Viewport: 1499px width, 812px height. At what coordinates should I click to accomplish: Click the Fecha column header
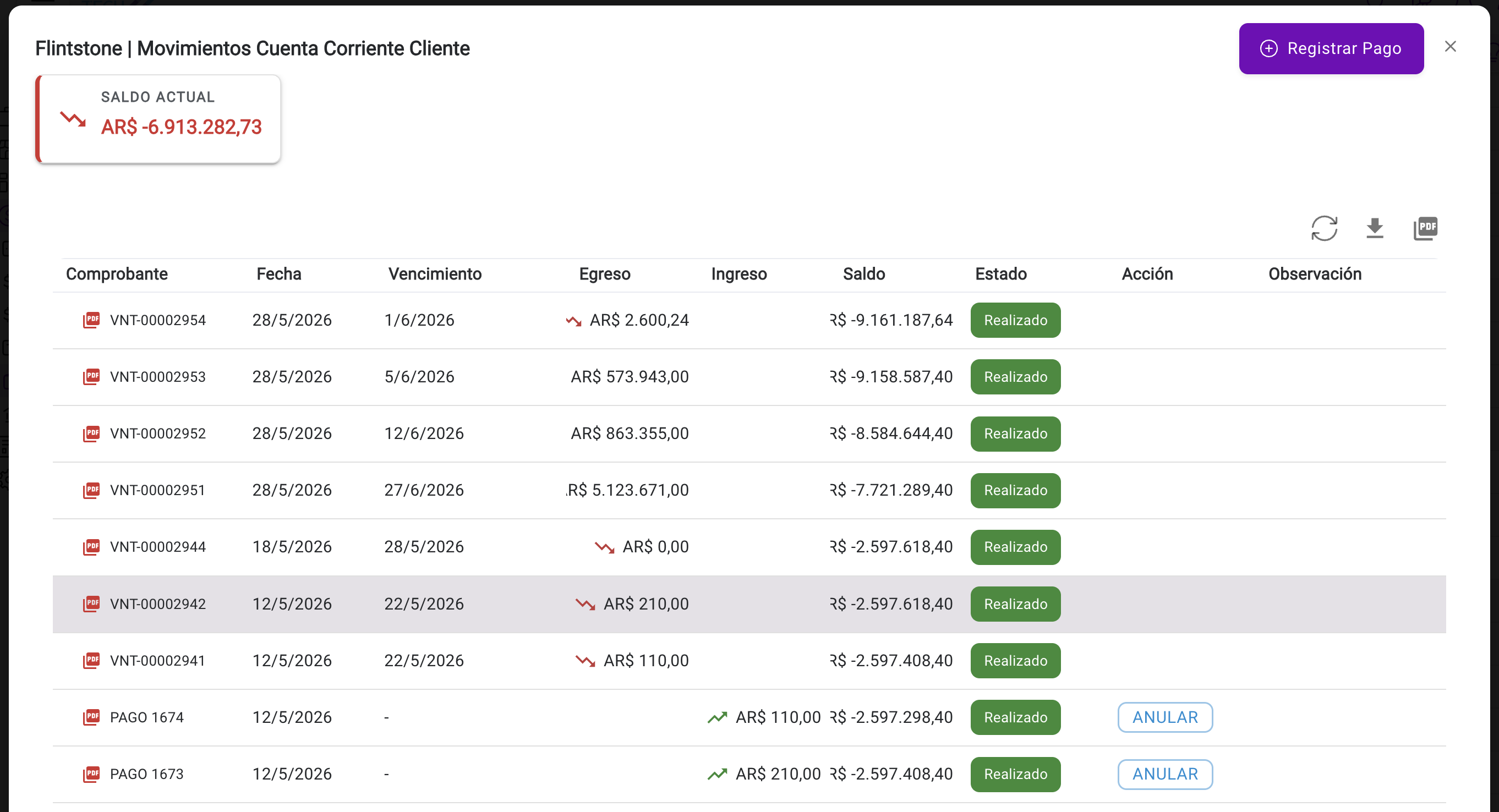(x=279, y=274)
